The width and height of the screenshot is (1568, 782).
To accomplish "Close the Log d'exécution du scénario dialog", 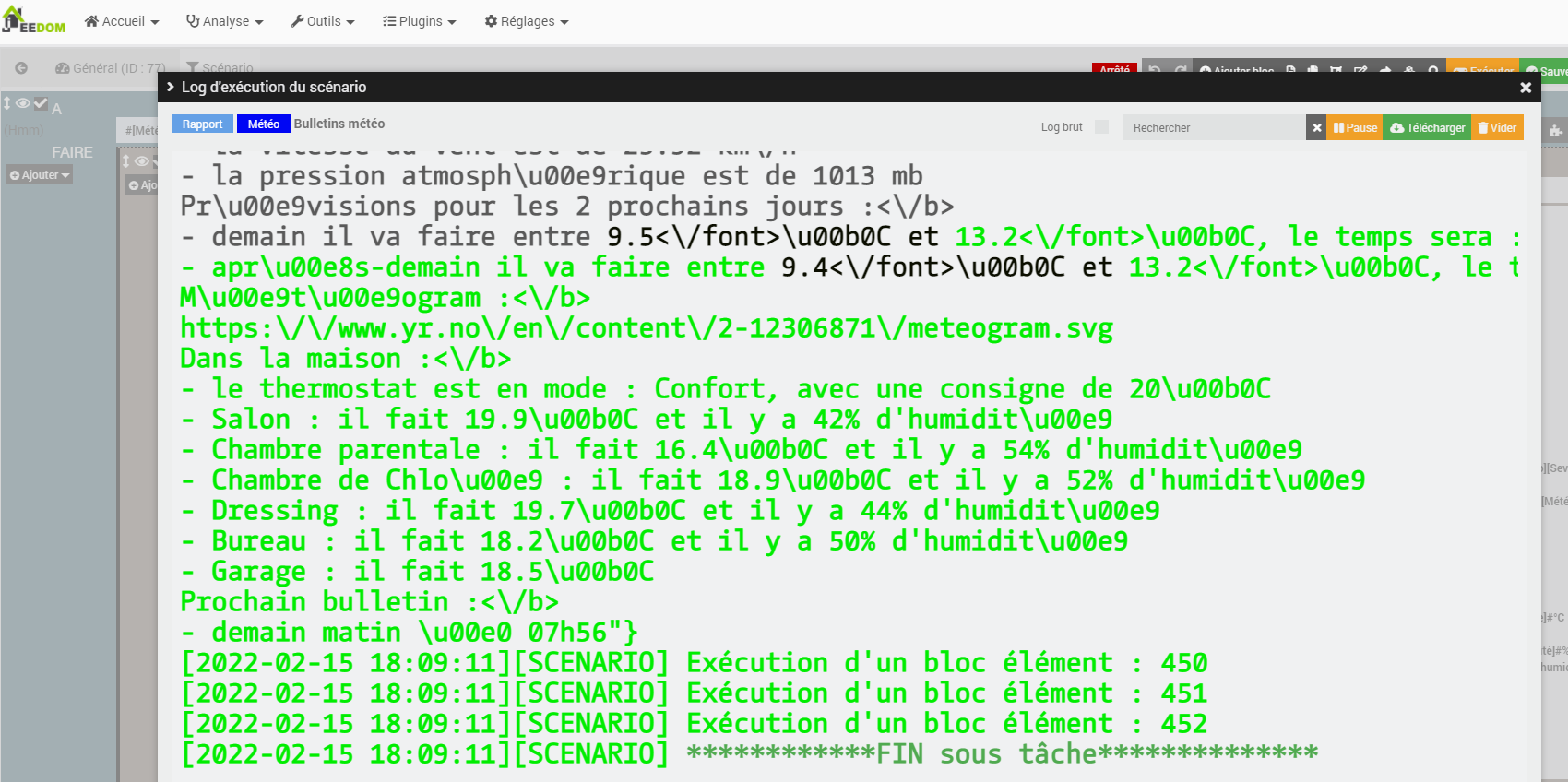I will click(x=1526, y=88).
